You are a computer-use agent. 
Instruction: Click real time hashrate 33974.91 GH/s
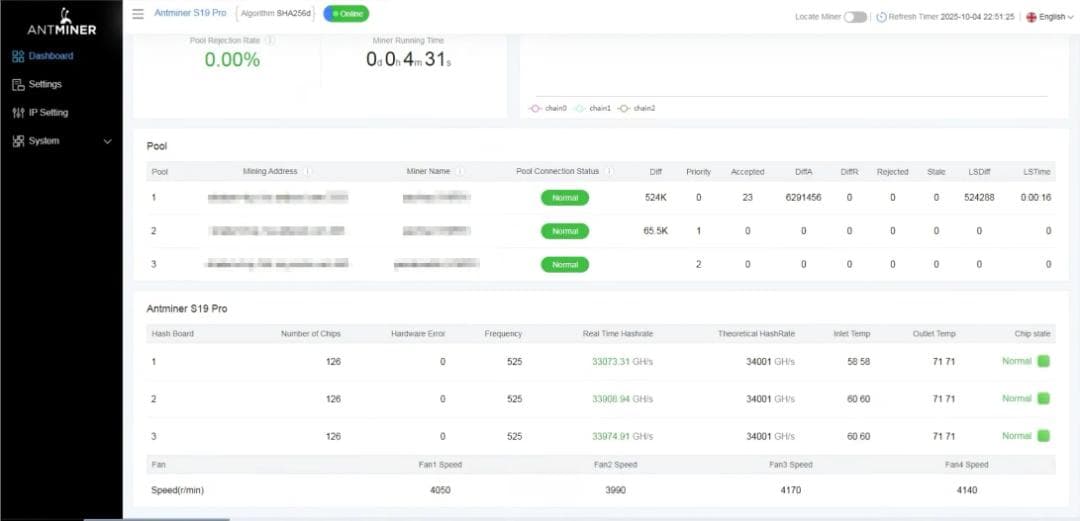coord(623,436)
